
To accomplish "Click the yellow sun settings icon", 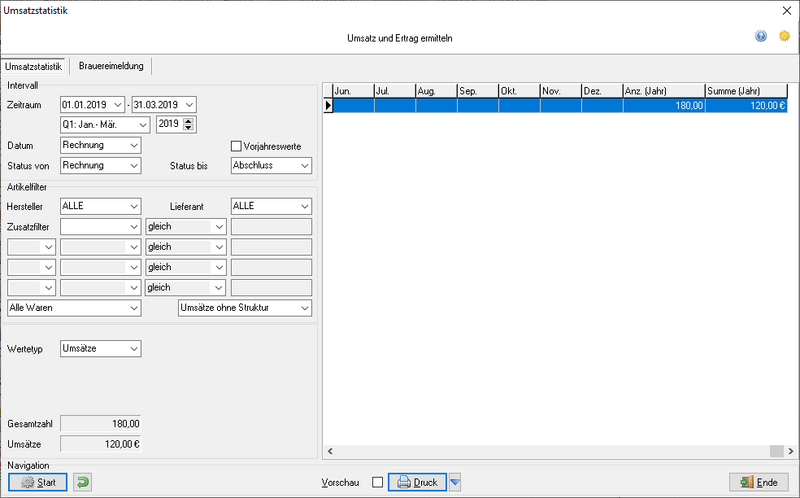I will click(783, 36).
